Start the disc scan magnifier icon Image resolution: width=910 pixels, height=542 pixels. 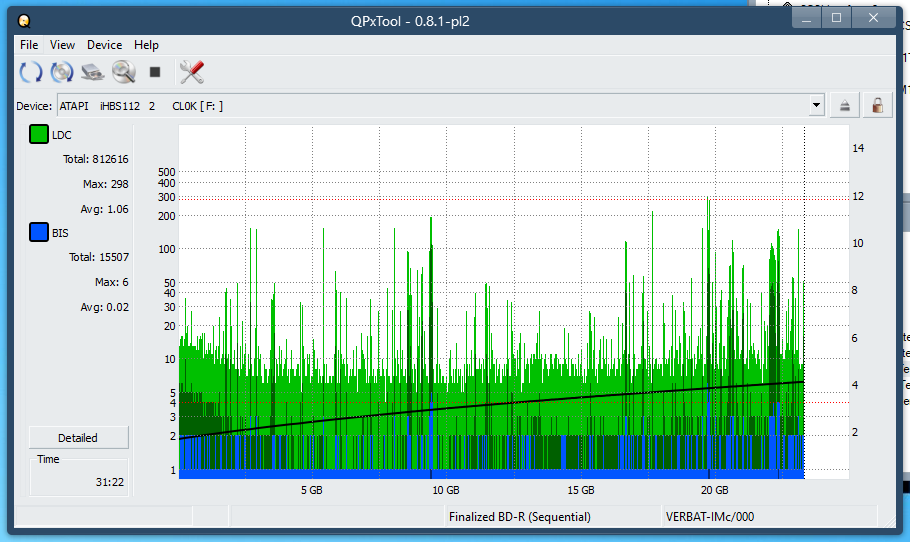[x=124, y=72]
